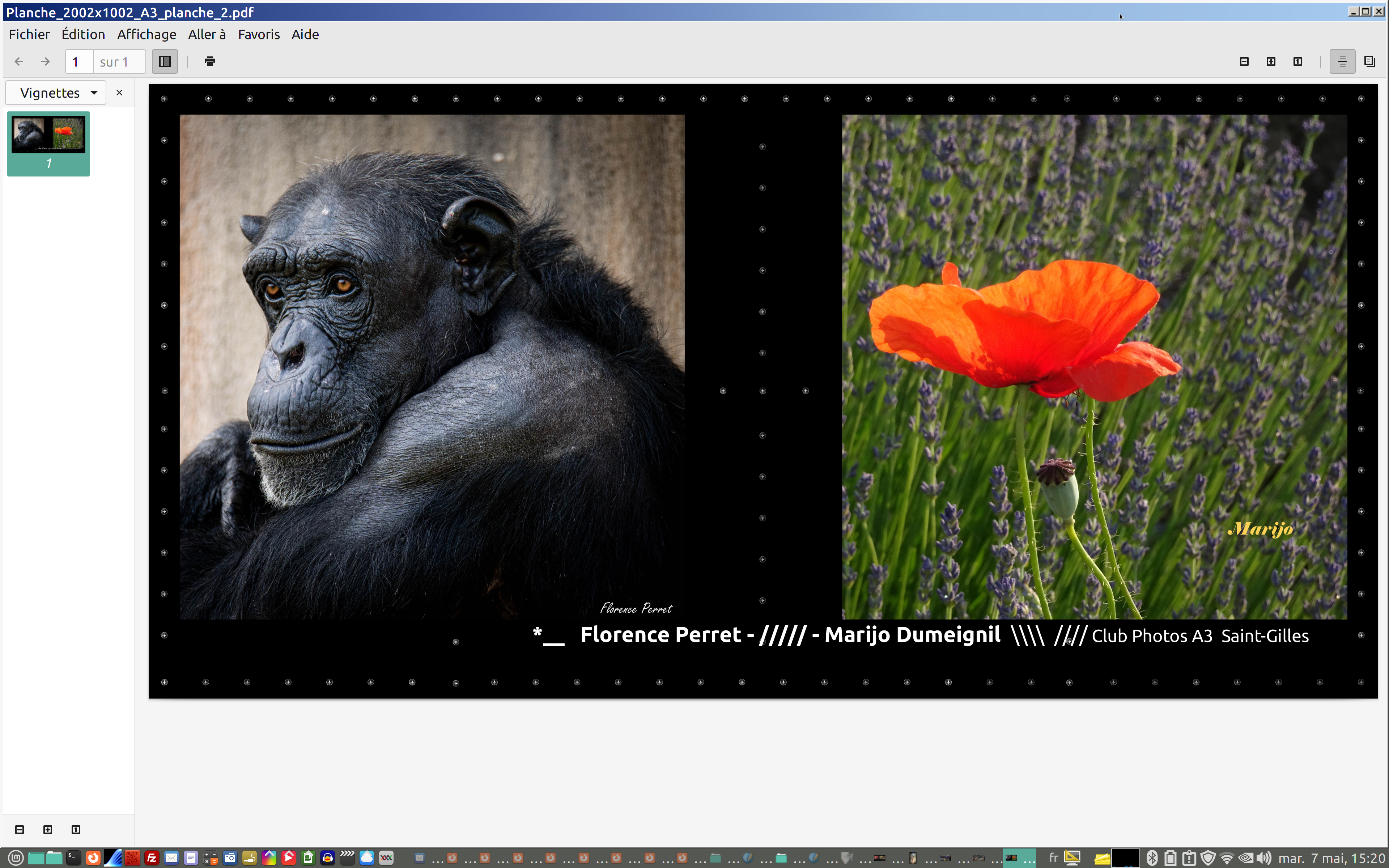
Task: Toggle continuous scrolling mode
Action: coord(1342,61)
